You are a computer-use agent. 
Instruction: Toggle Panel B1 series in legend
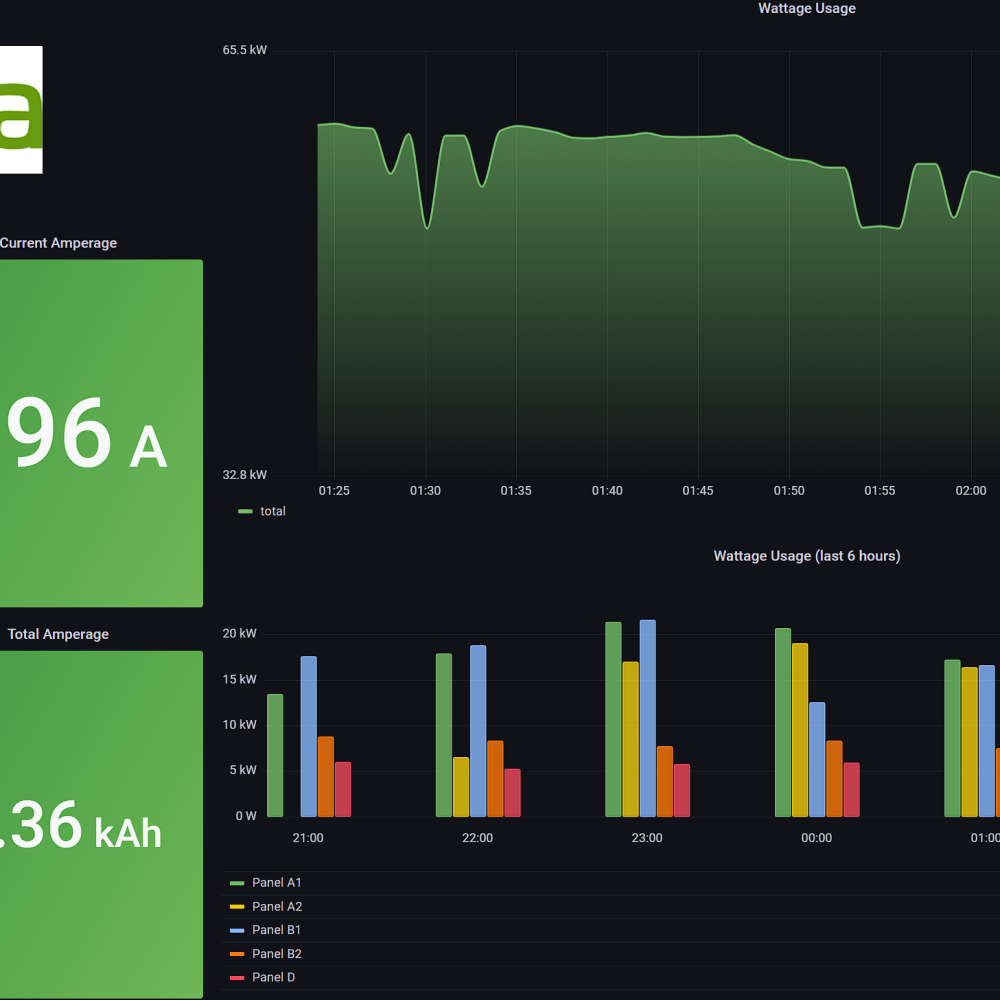[276, 930]
